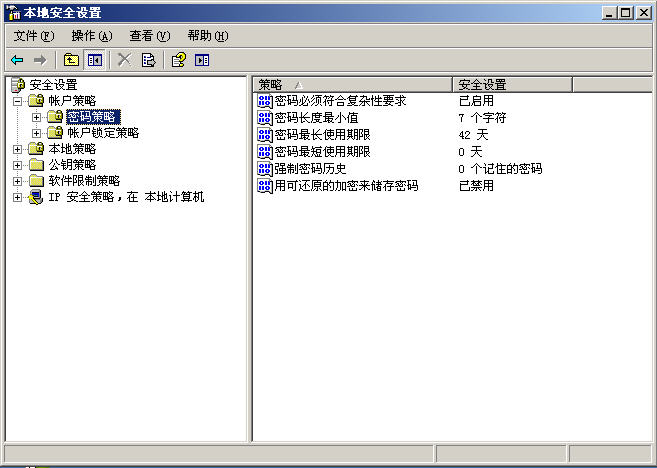
Task: Open the 文件(F) menu
Action: point(34,36)
